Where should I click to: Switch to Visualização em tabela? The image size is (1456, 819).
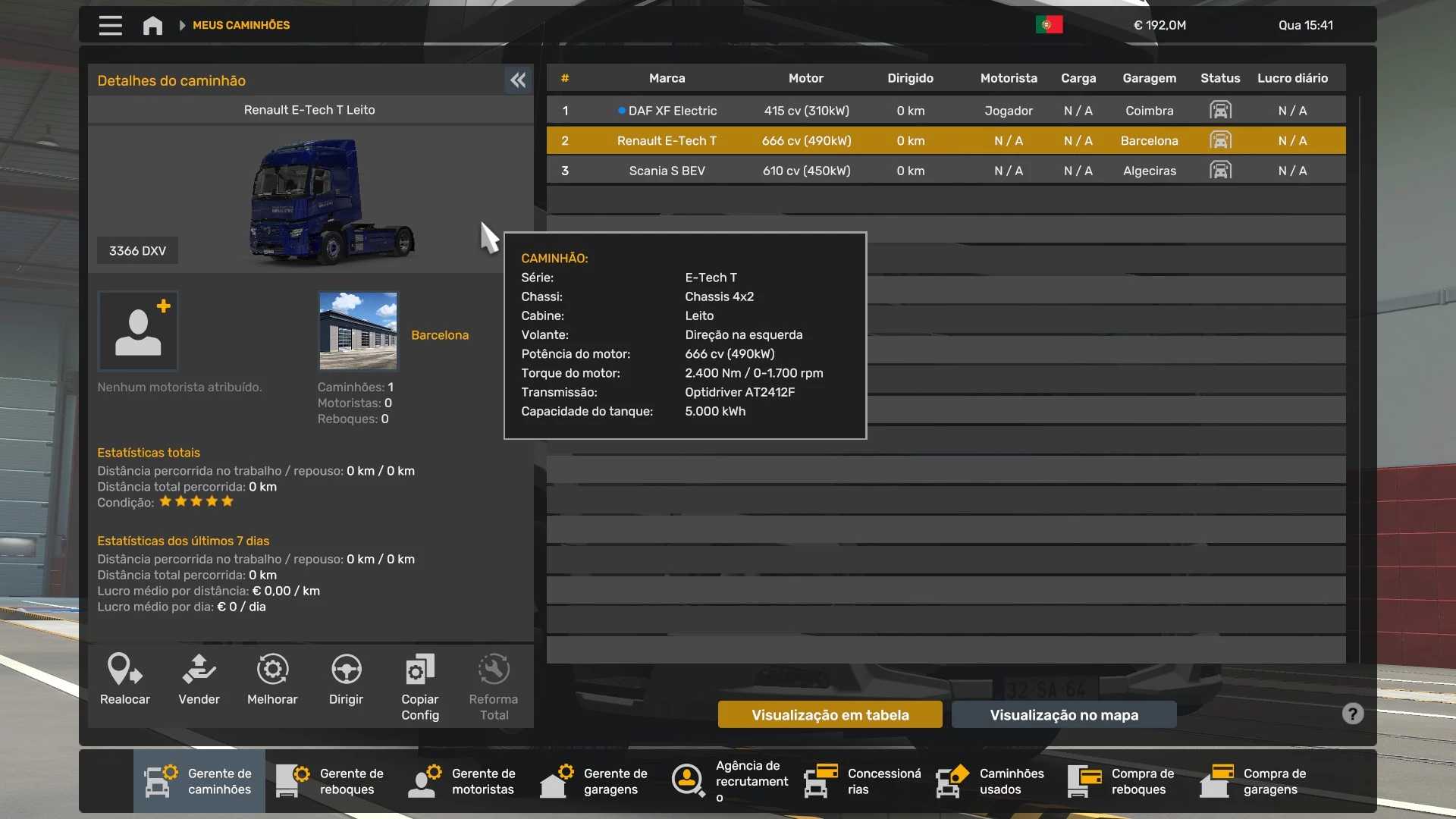(830, 714)
